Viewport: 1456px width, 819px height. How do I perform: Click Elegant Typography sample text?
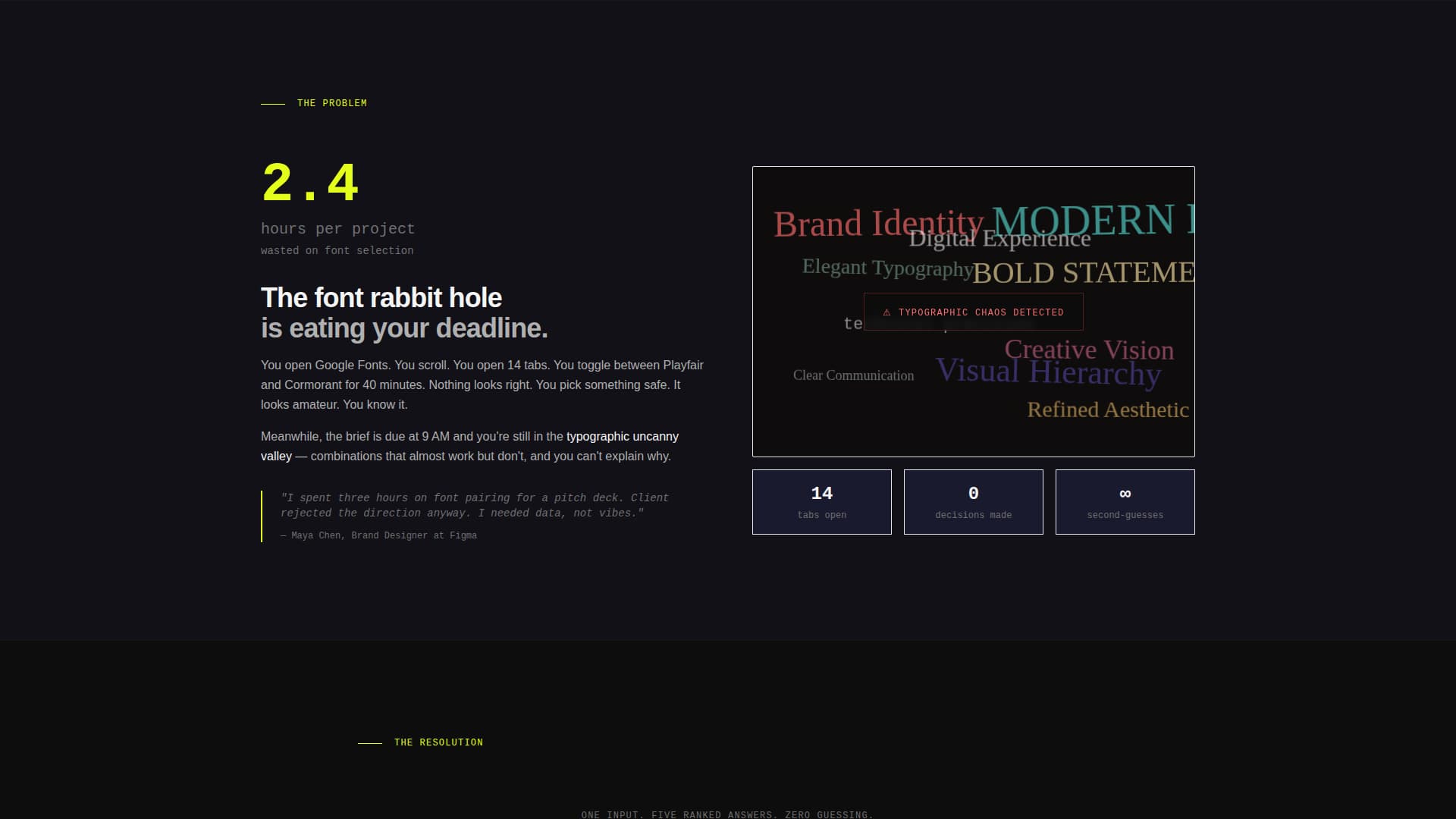click(887, 268)
